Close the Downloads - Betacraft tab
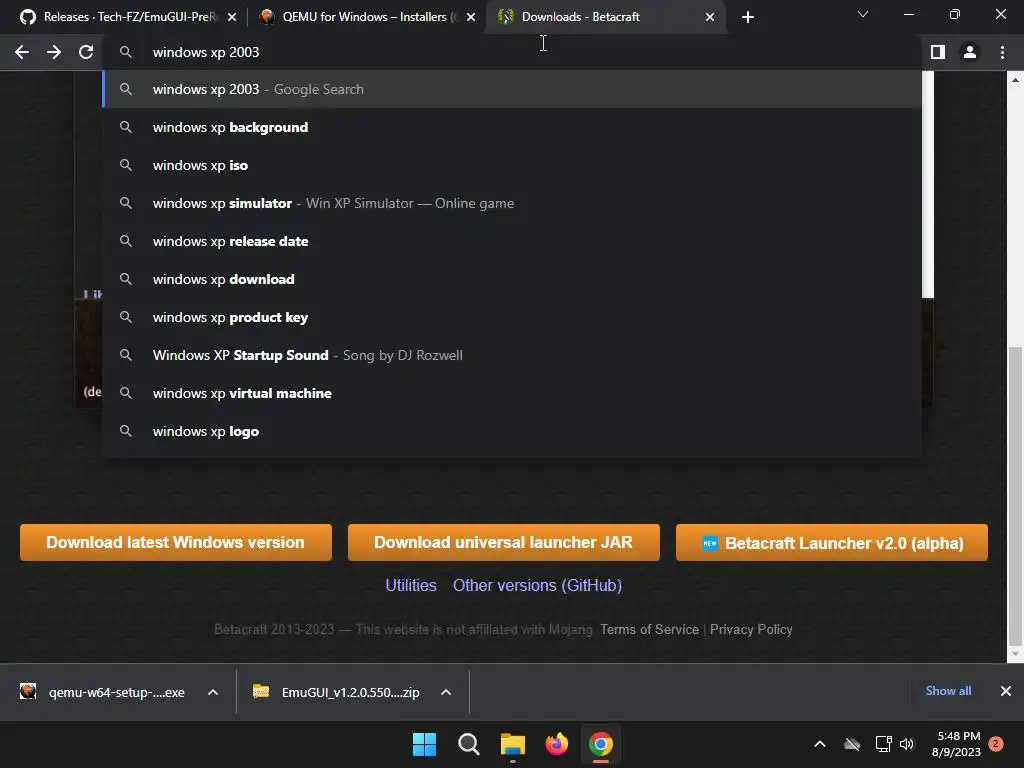 click(710, 17)
